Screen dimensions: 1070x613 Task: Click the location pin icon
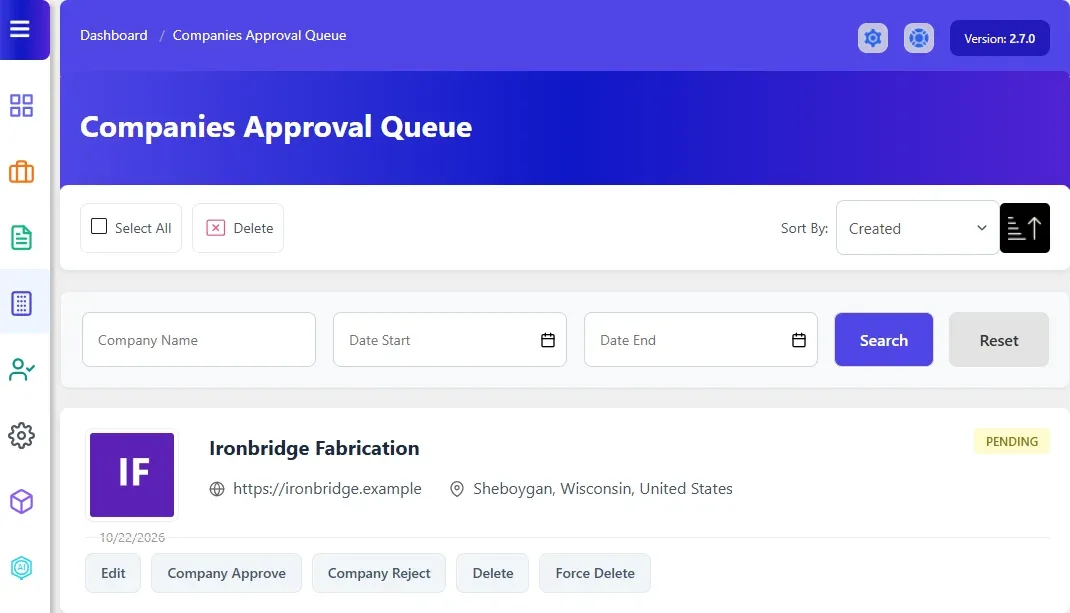tap(457, 489)
